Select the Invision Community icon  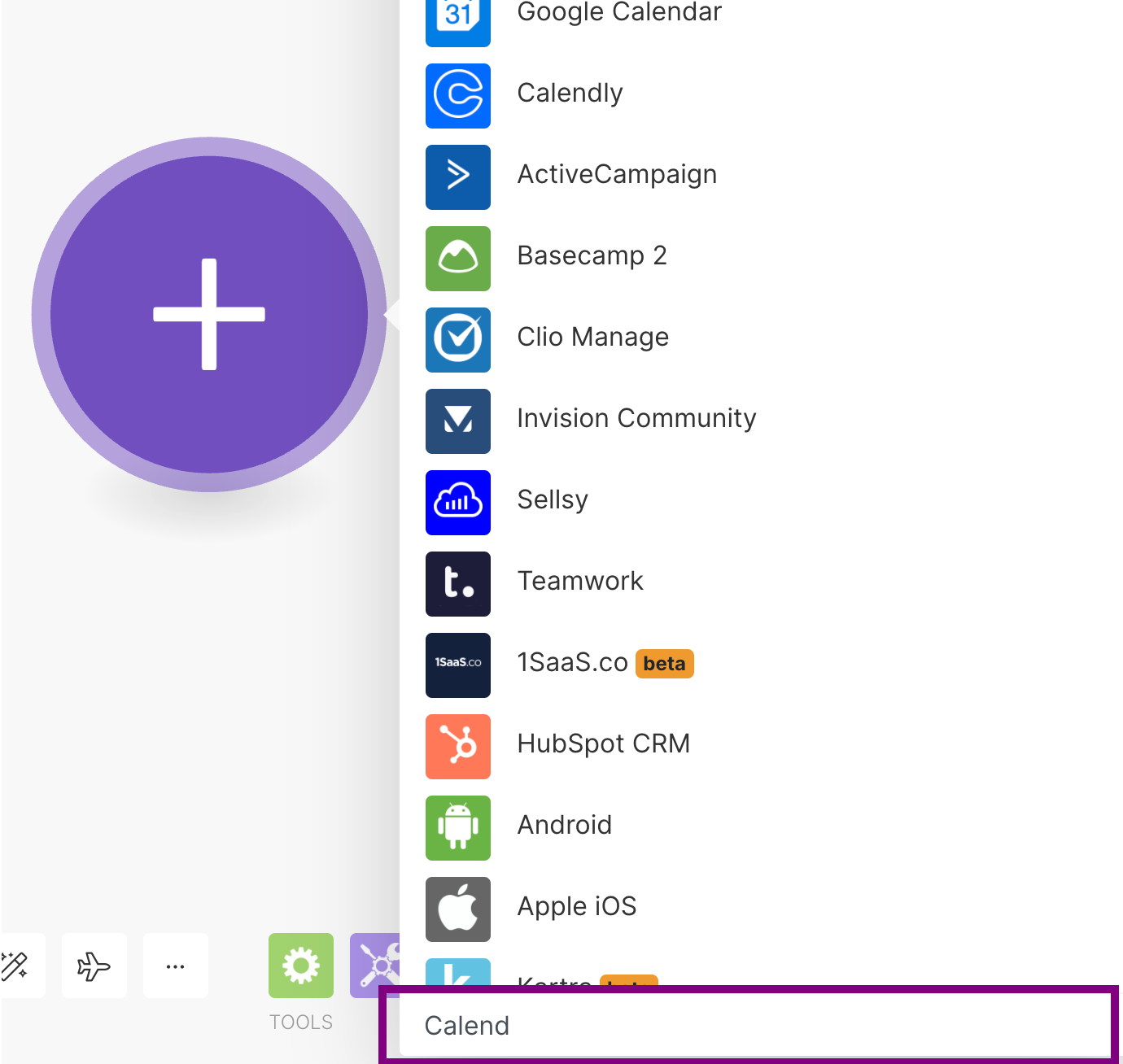458,421
